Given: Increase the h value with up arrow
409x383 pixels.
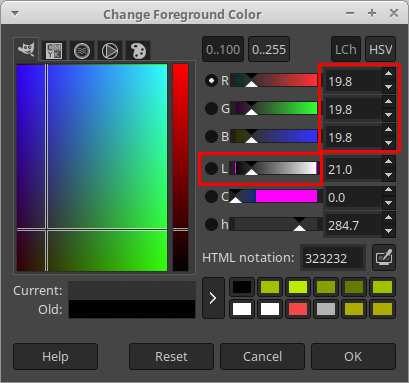Looking at the screenshot, I should (388, 218).
